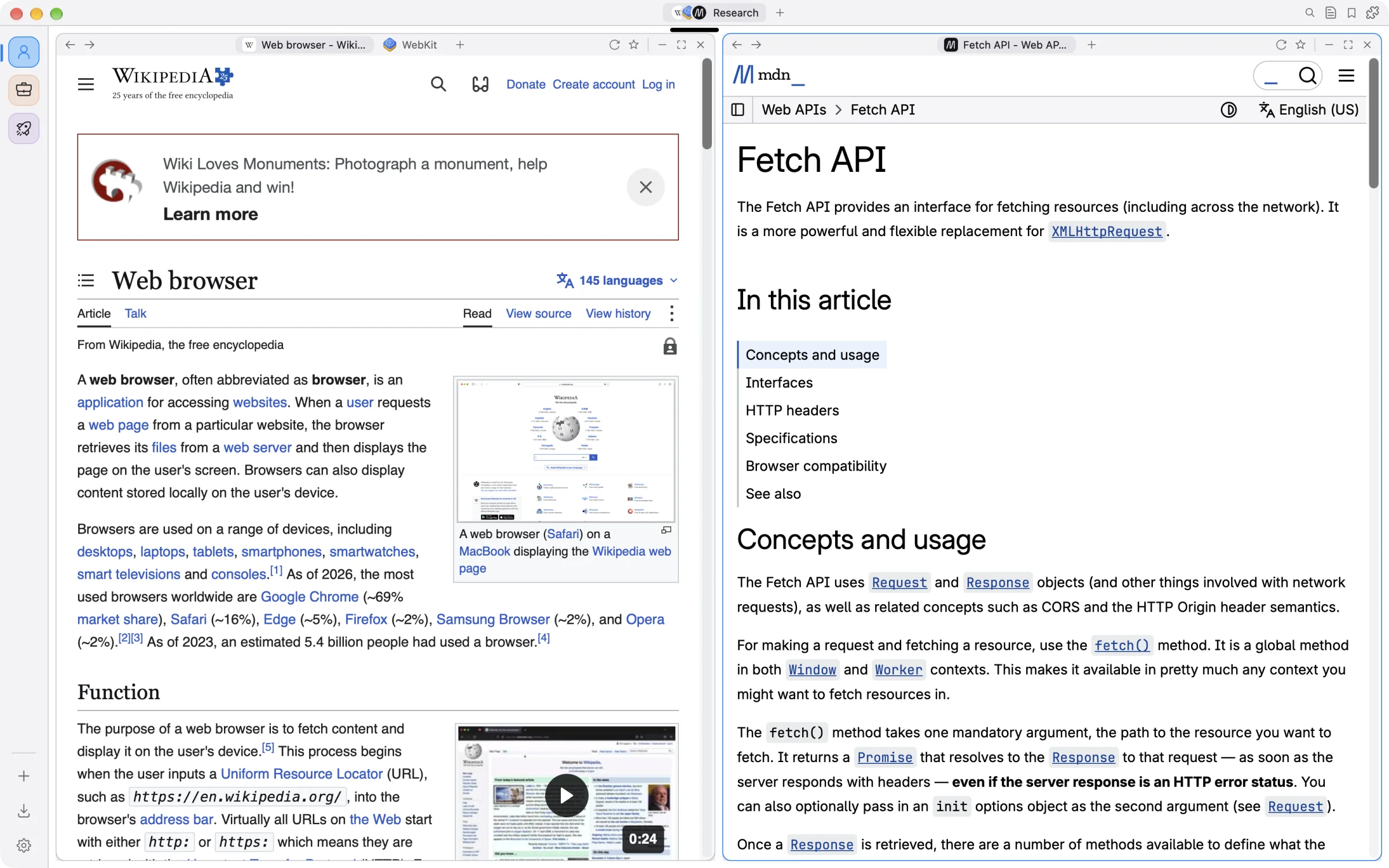Open settings gear in left sidebar
This screenshot has width=1389, height=868.
(x=24, y=845)
